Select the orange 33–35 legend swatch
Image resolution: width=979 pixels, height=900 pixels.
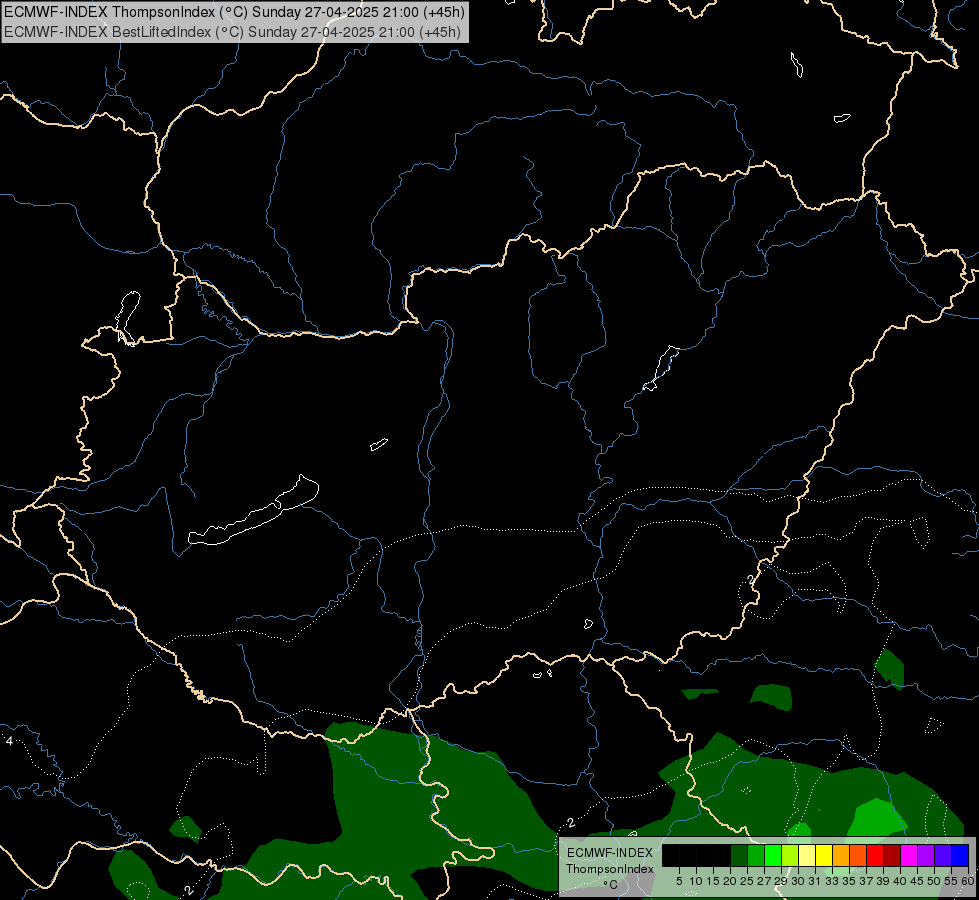coord(841,855)
